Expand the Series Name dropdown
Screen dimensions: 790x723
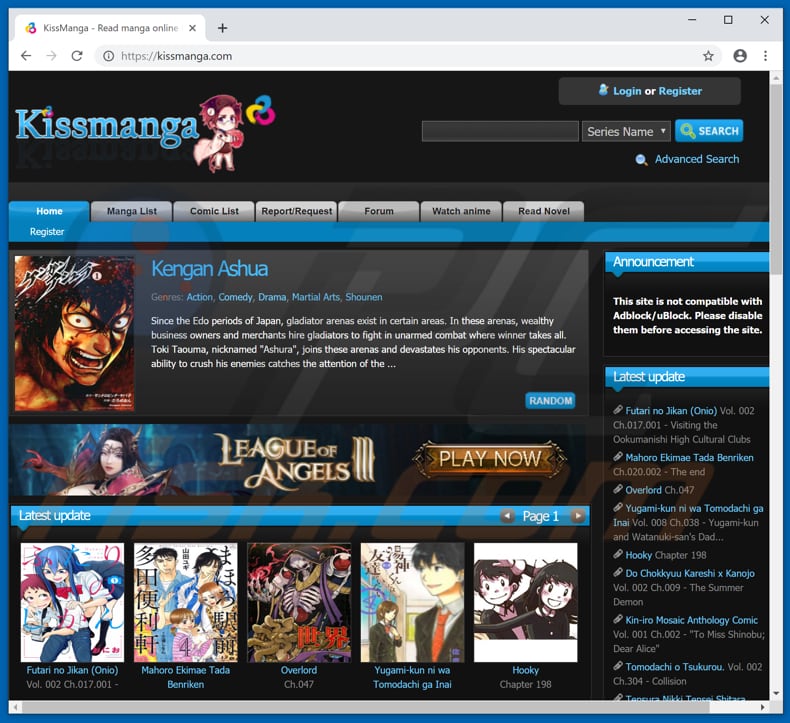[x=626, y=131]
